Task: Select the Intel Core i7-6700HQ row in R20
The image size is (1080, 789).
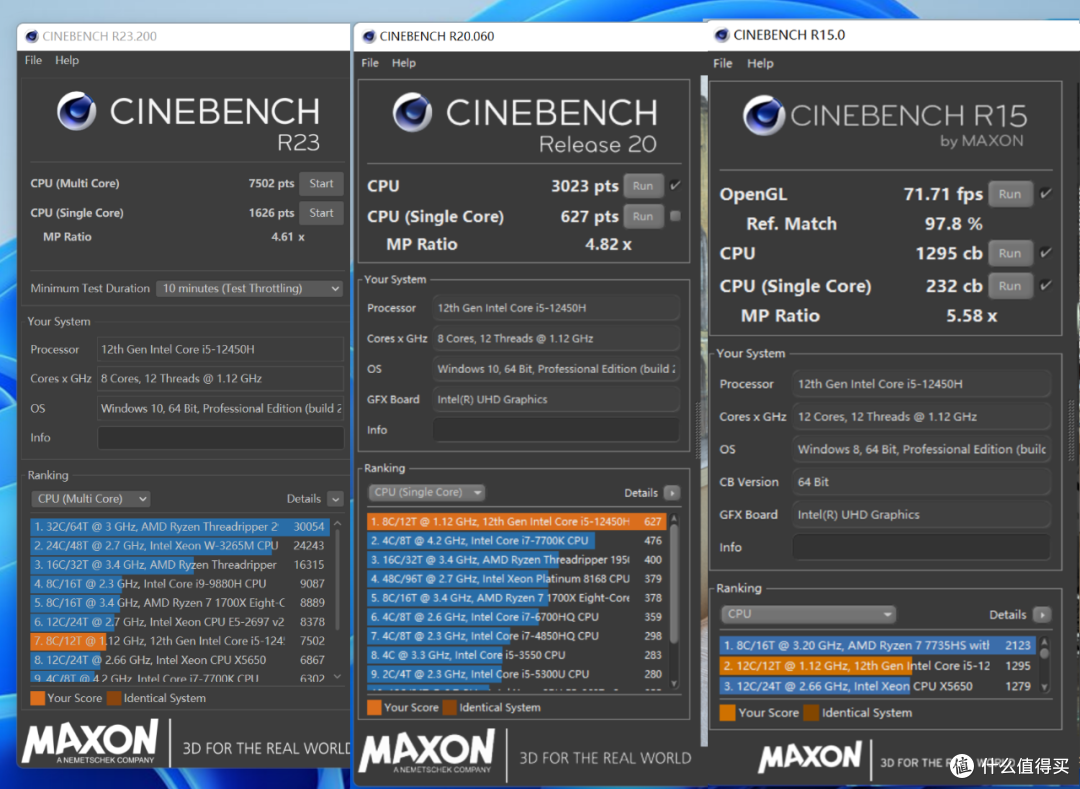Action: [517, 617]
